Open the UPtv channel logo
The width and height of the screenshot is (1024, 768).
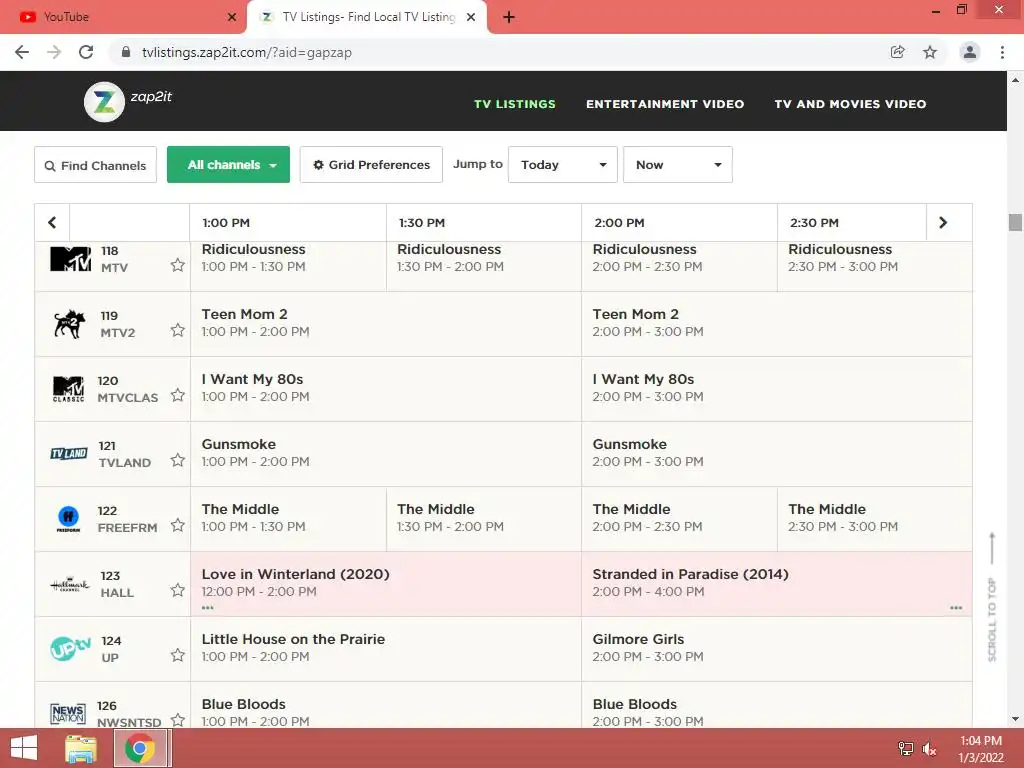[x=70, y=648]
